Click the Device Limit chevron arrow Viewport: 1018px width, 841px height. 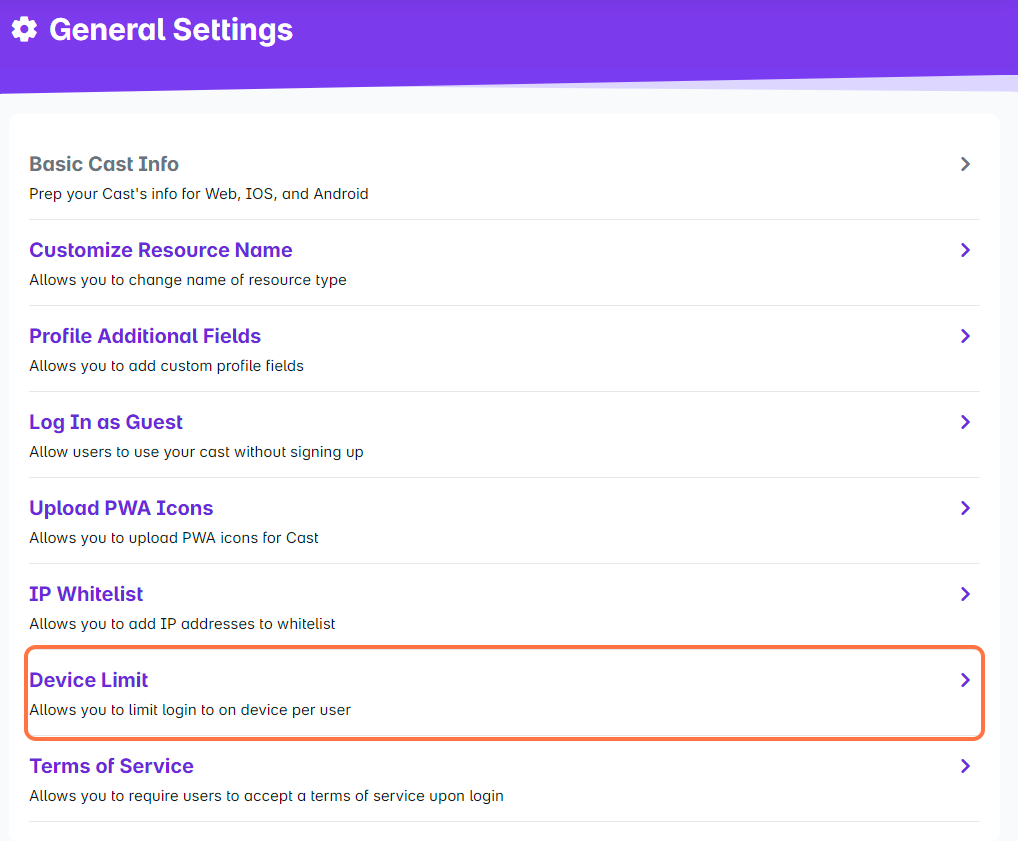pos(965,680)
